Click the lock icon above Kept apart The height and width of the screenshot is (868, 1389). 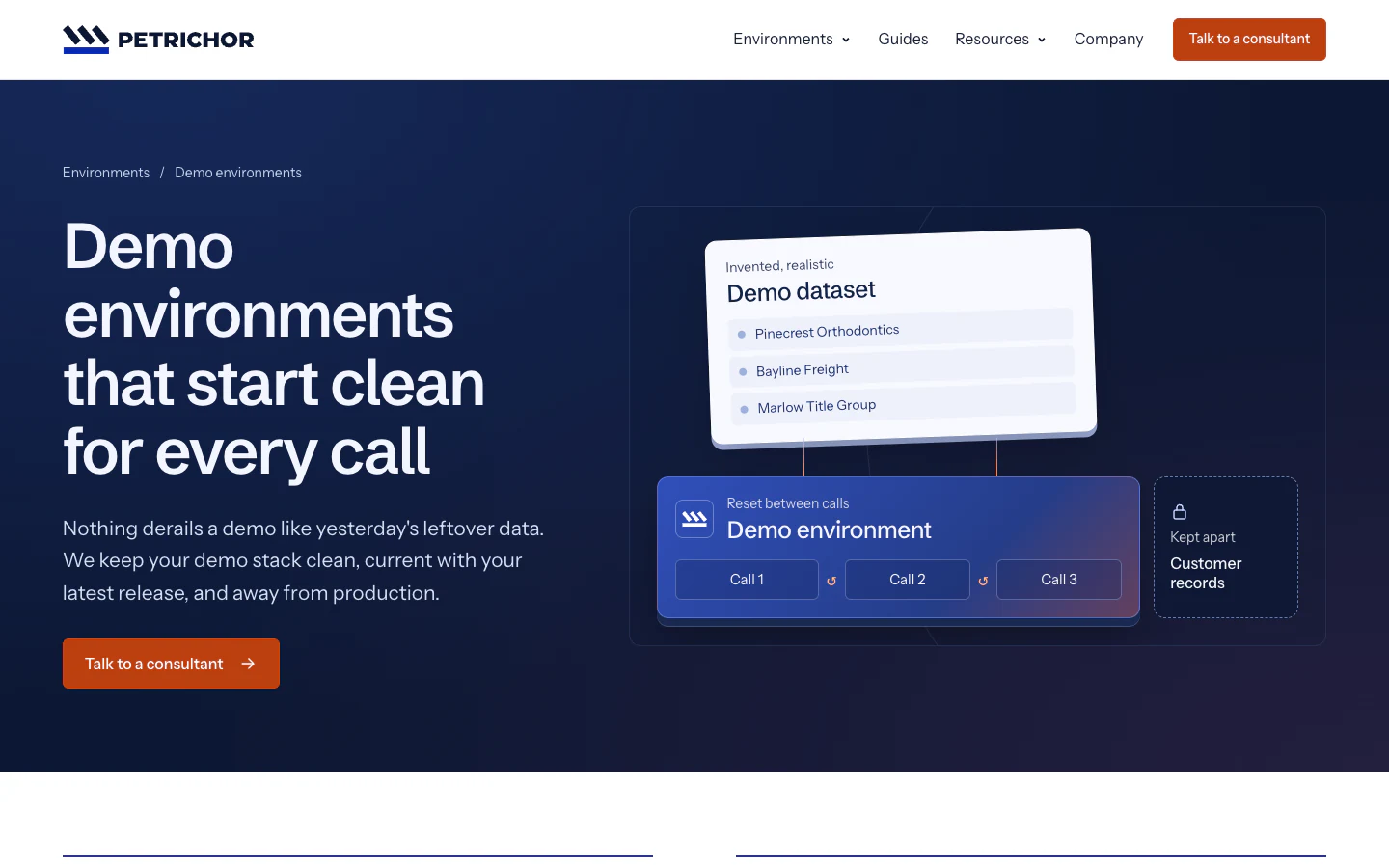tap(1179, 511)
